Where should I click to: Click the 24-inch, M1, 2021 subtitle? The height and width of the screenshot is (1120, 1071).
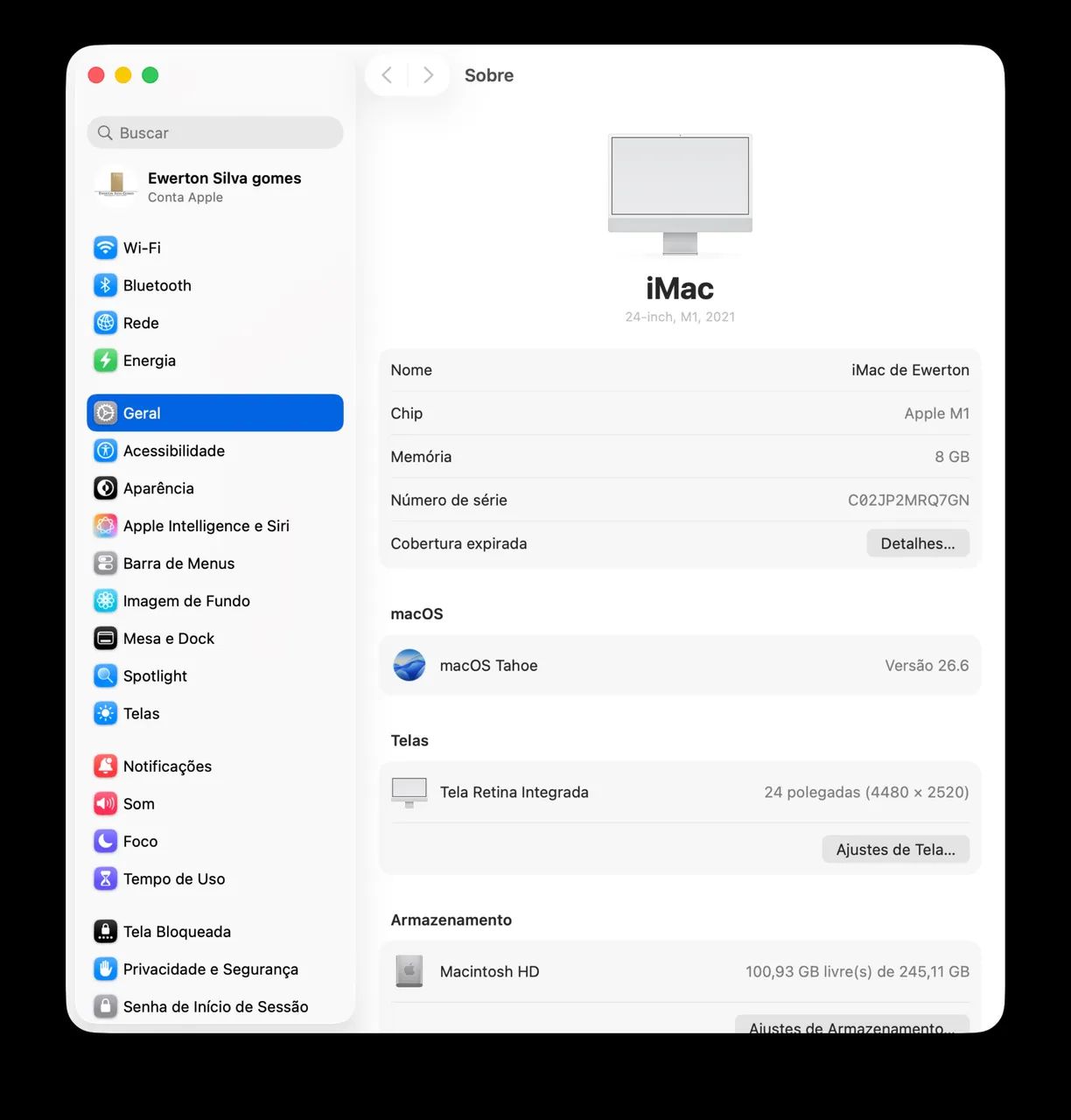click(x=680, y=317)
